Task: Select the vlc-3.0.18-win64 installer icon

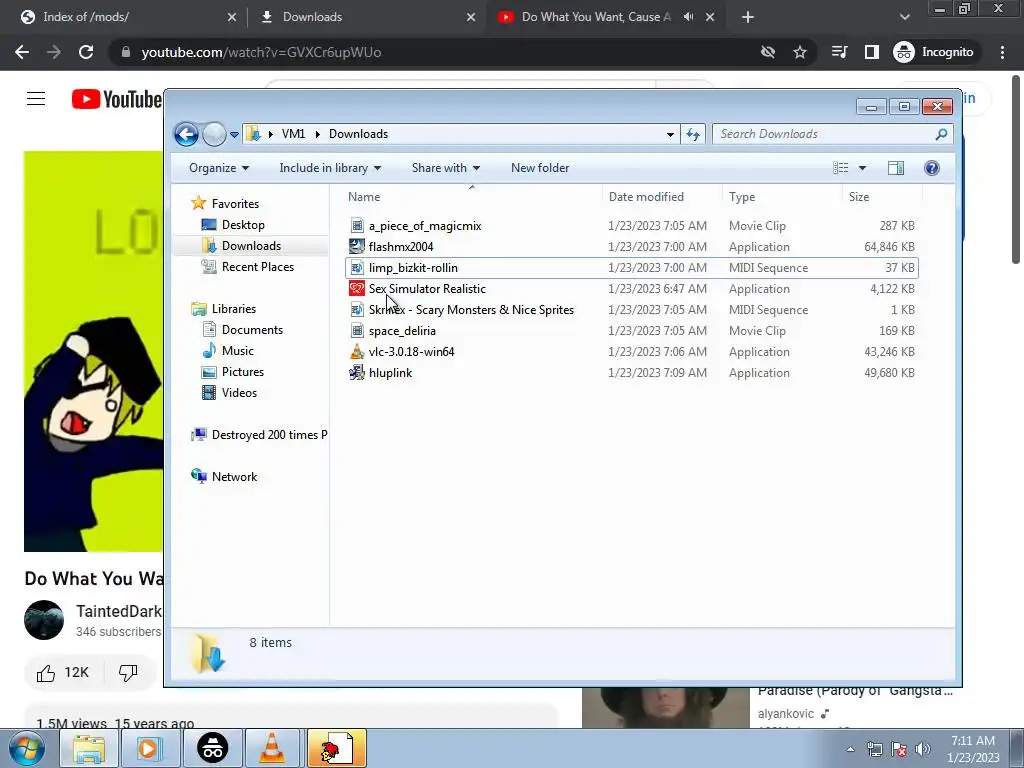Action: click(357, 351)
